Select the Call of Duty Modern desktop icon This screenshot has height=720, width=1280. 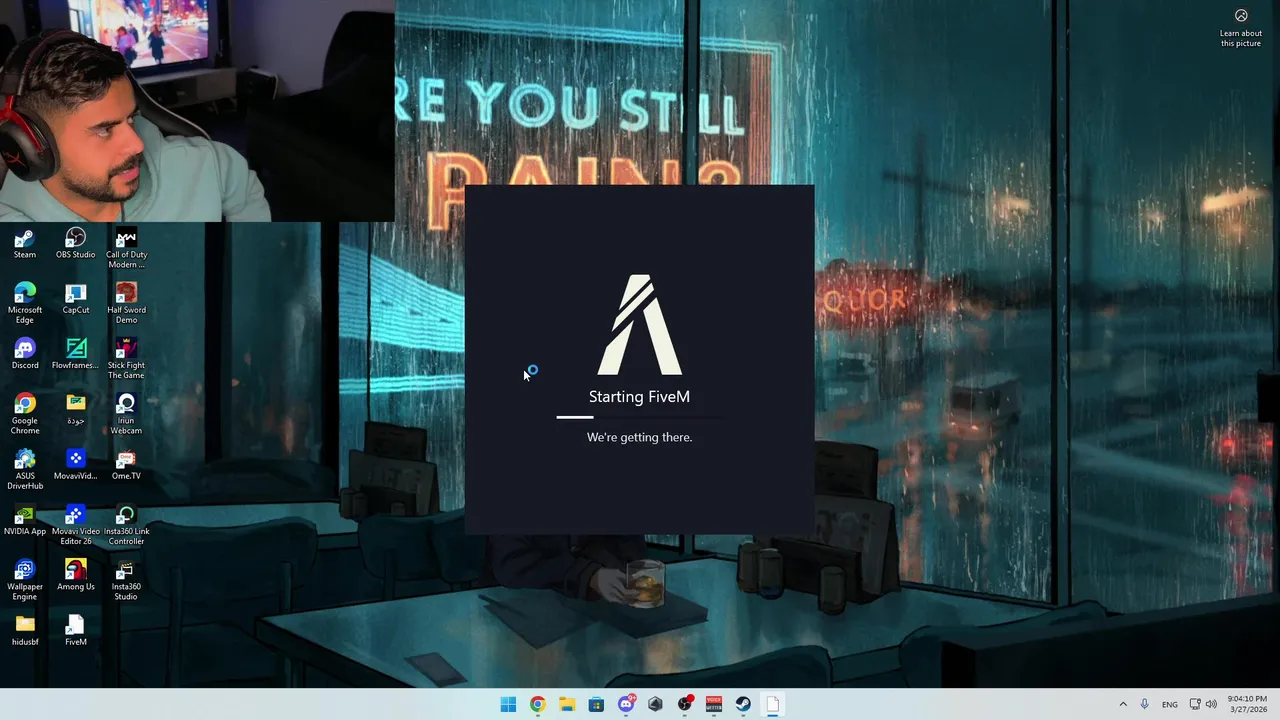pyautogui.click(x=126, y=248)
